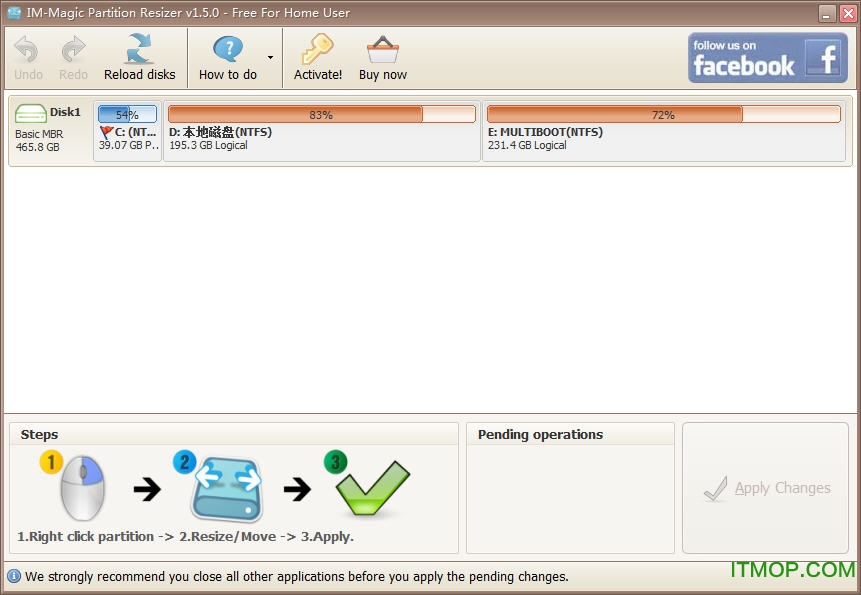Click the mouse icon in step 1
The image size is (861, 595).
tap(80, 487)
